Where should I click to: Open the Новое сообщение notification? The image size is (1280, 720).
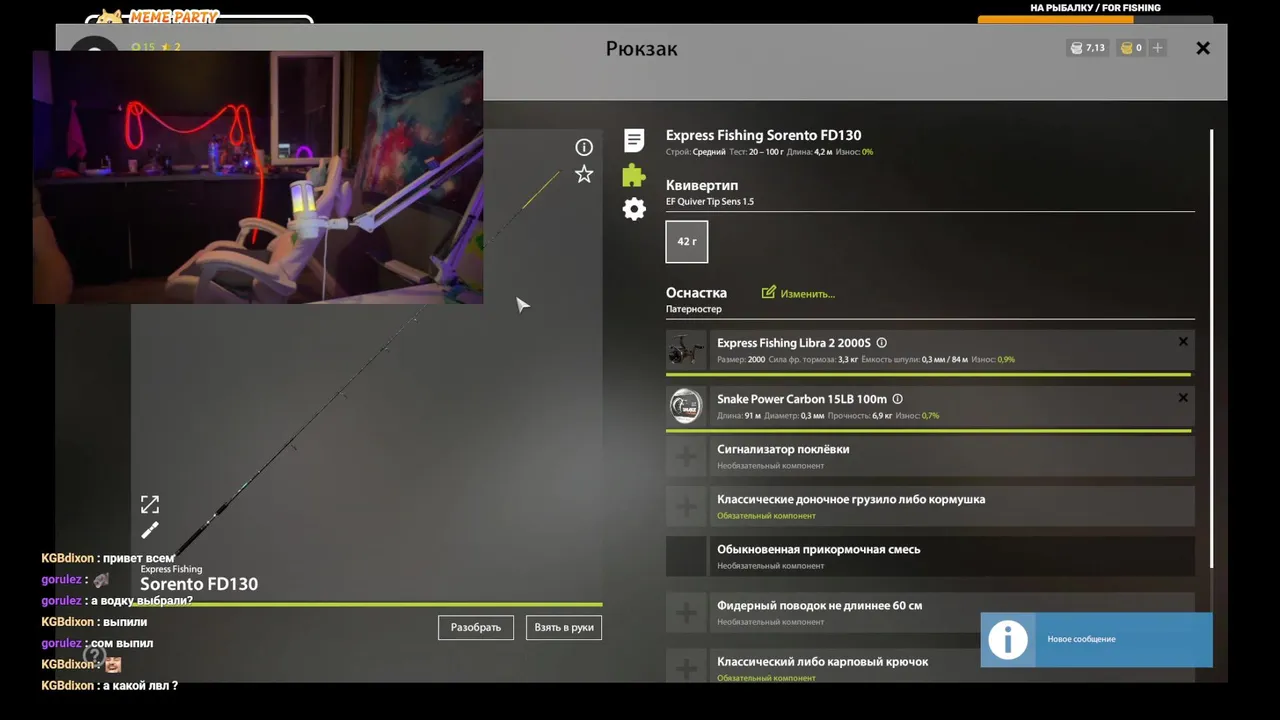[x=1097, y=639]
